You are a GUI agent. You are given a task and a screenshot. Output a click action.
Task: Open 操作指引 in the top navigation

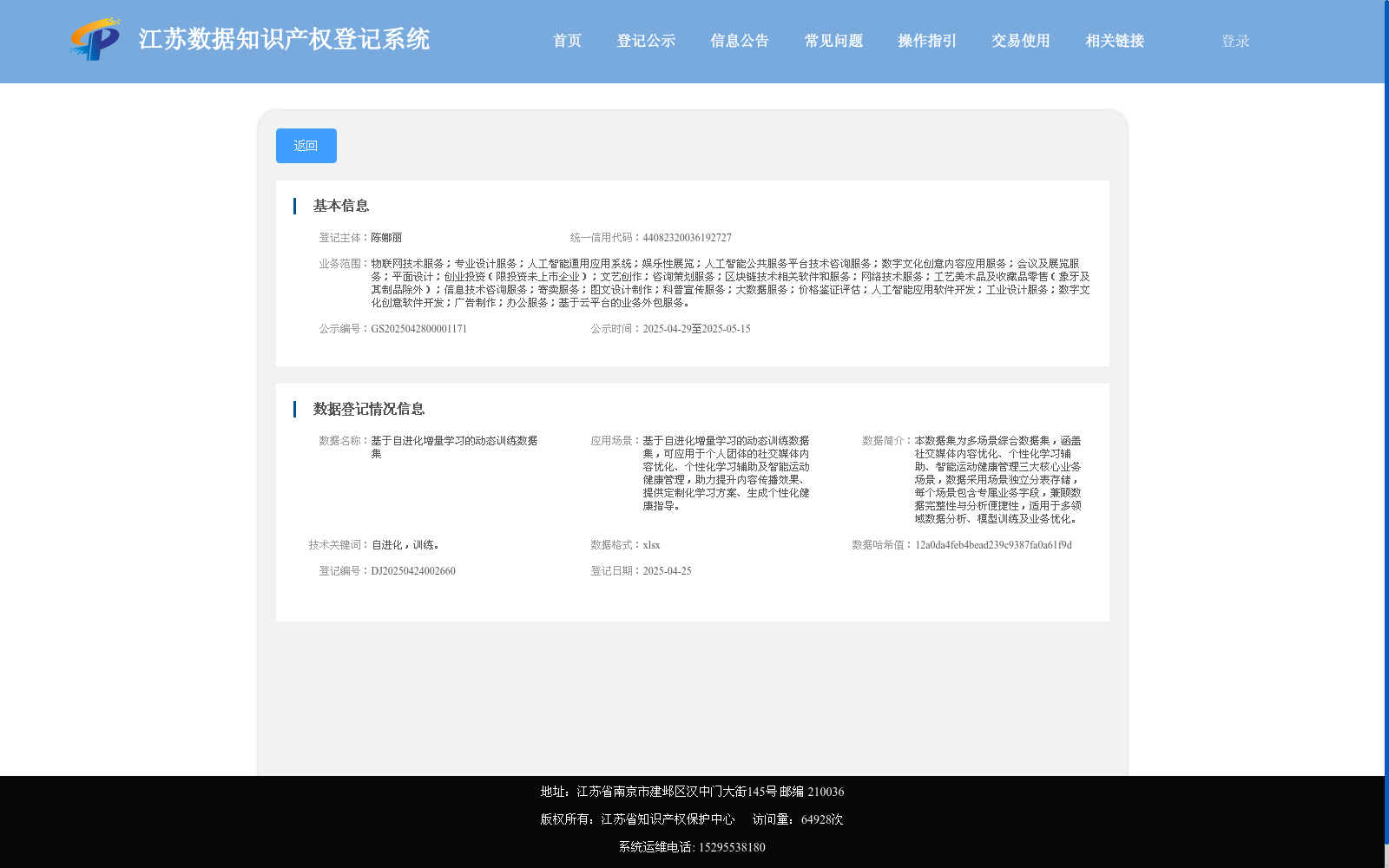[x=927, y=41]
